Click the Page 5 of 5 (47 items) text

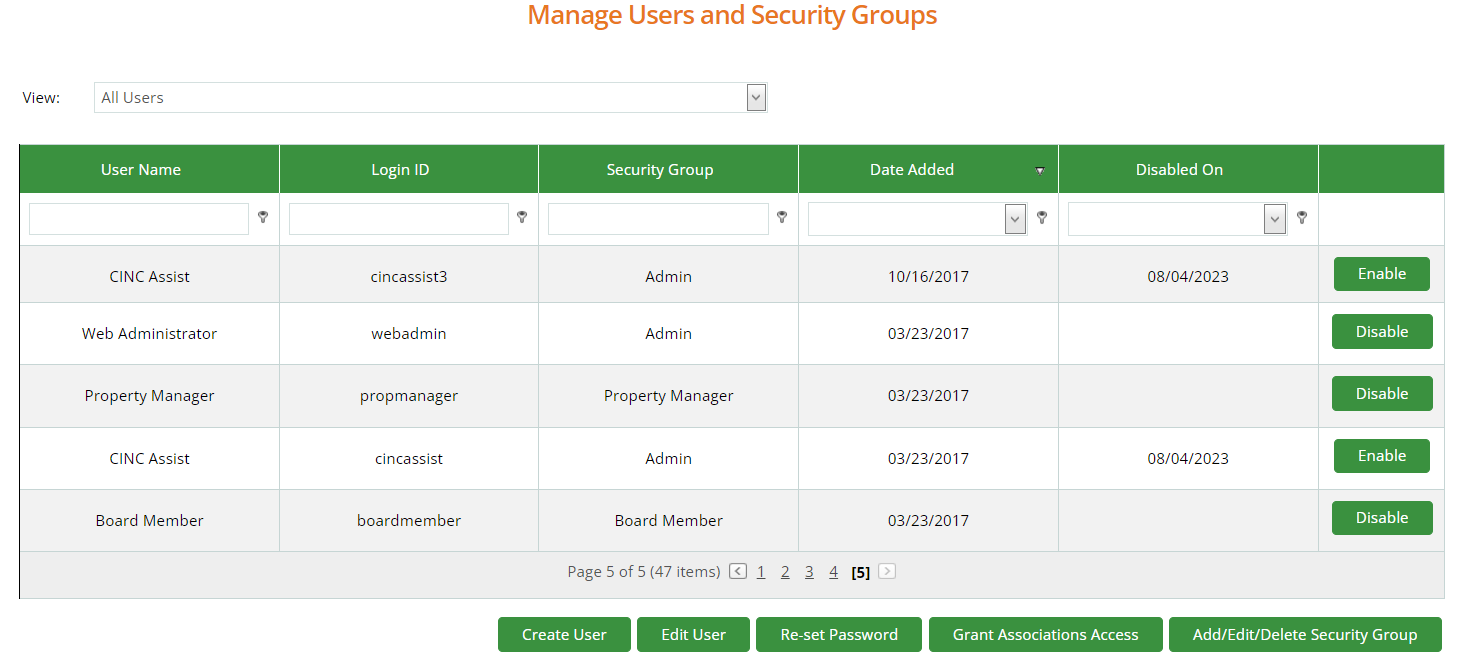[x=643, y=572]
